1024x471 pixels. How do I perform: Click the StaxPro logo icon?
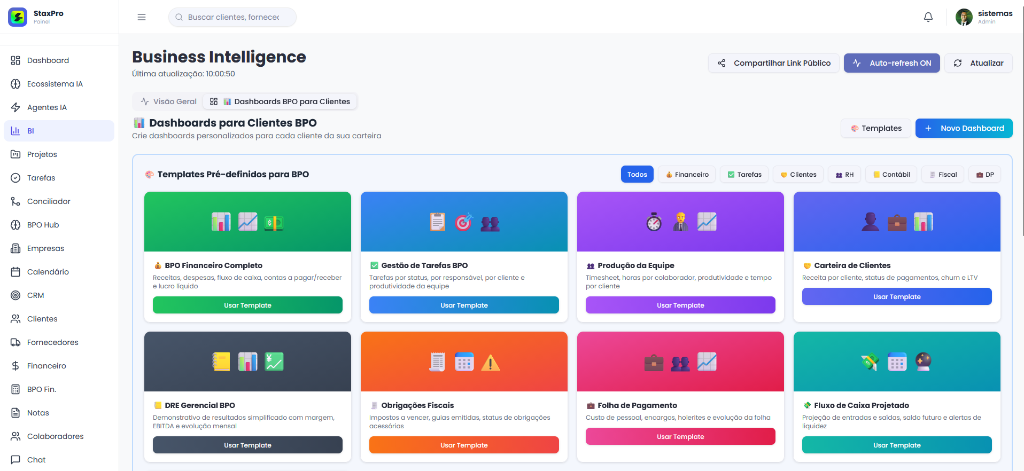(x=18, y=17)
